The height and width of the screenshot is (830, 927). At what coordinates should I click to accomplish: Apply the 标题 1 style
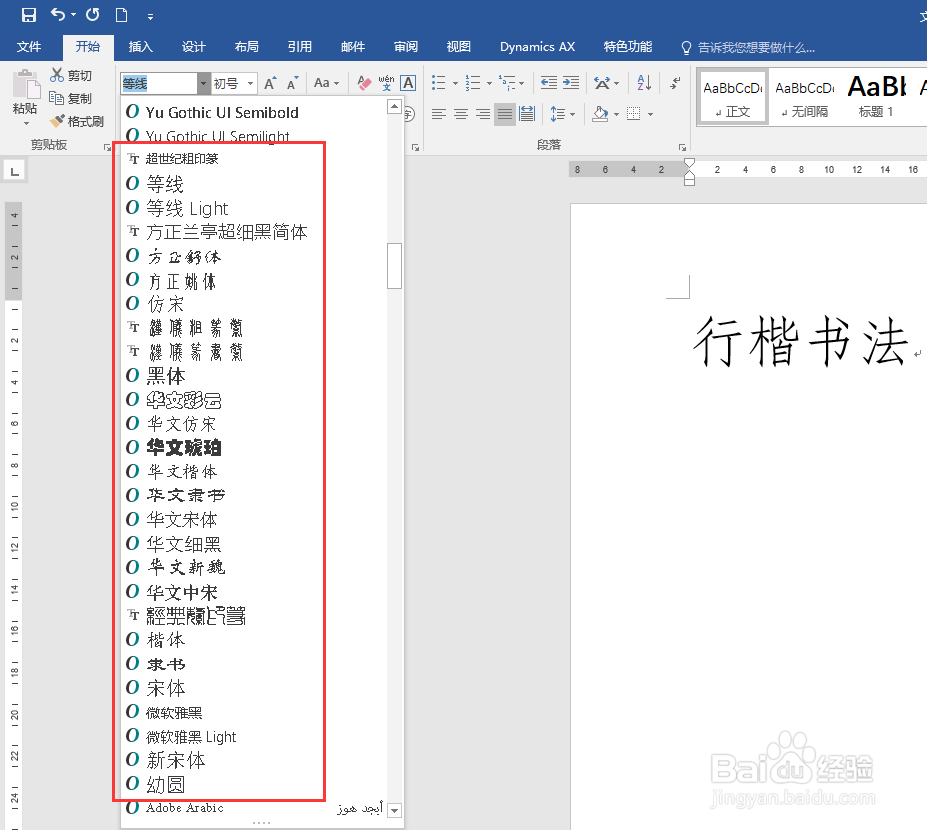tap(876, 96)
